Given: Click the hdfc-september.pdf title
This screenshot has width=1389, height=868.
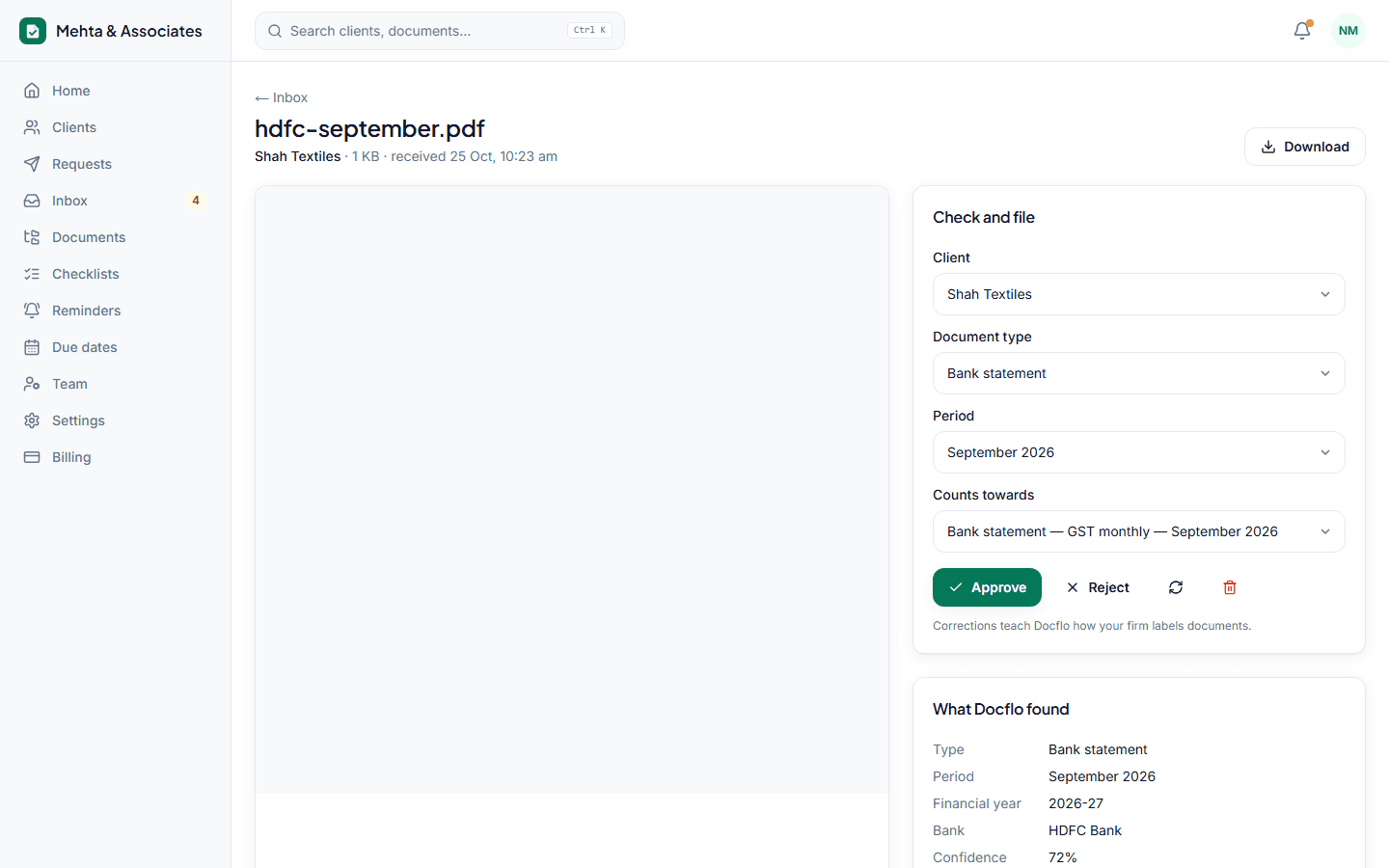Looking at the screenshot, I should tap(369, 128).
